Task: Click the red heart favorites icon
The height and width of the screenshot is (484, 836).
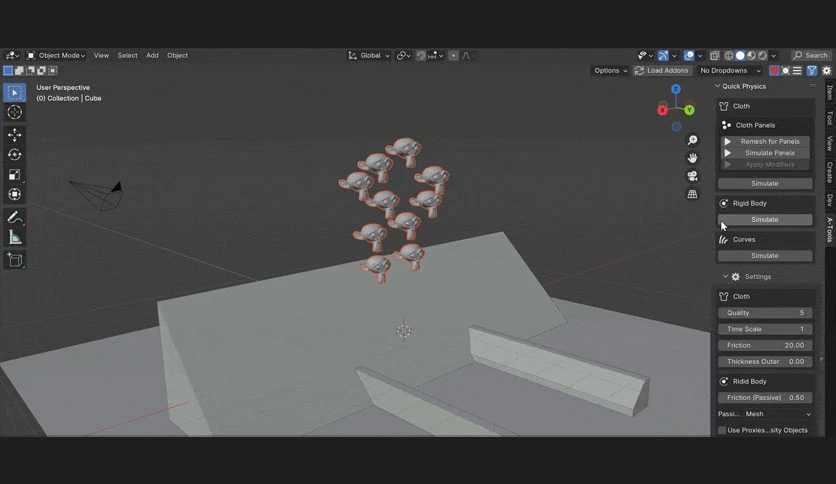Action: coord(774,70)
